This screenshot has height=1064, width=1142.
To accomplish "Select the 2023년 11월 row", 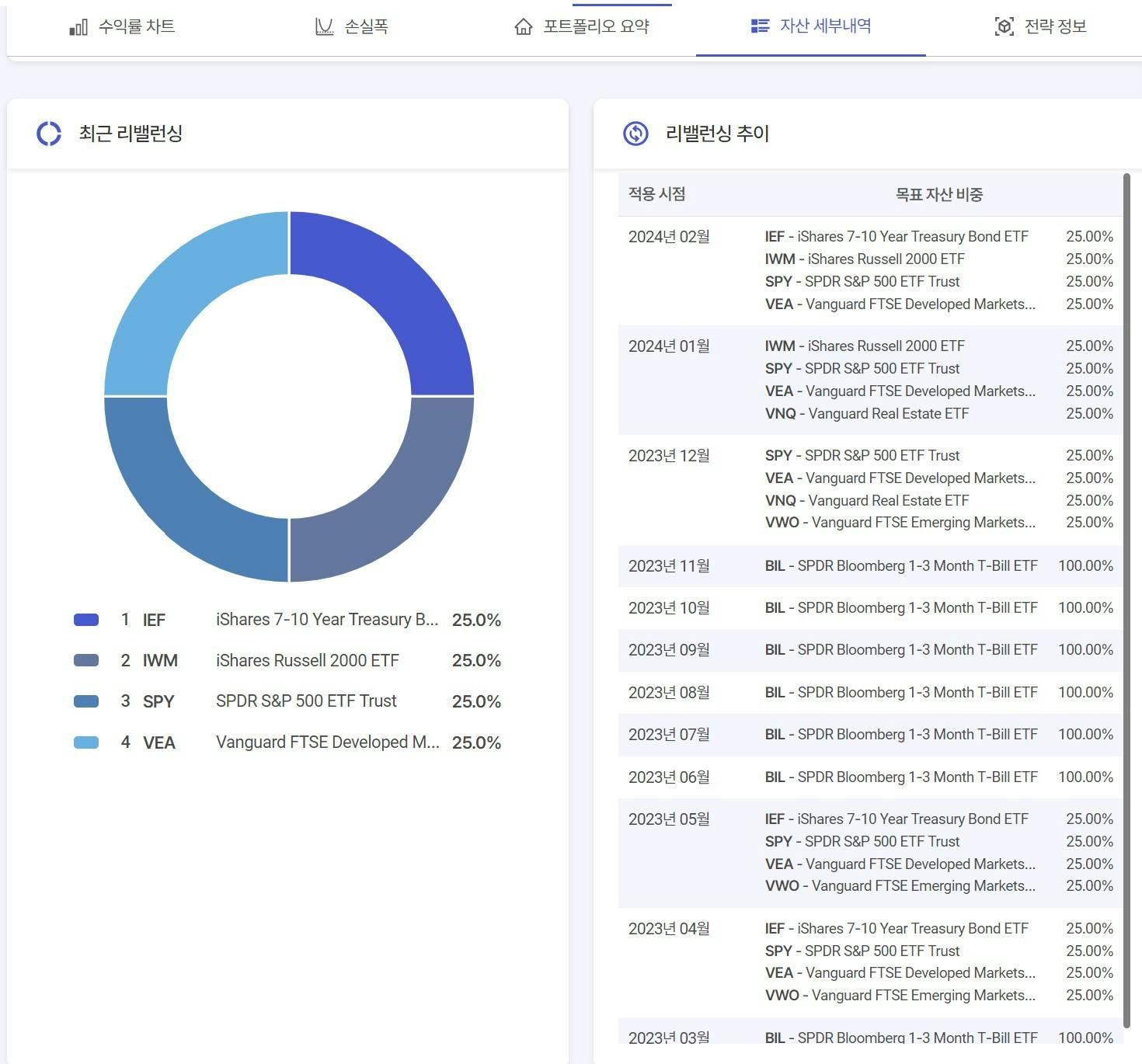I will coord(871,566).
